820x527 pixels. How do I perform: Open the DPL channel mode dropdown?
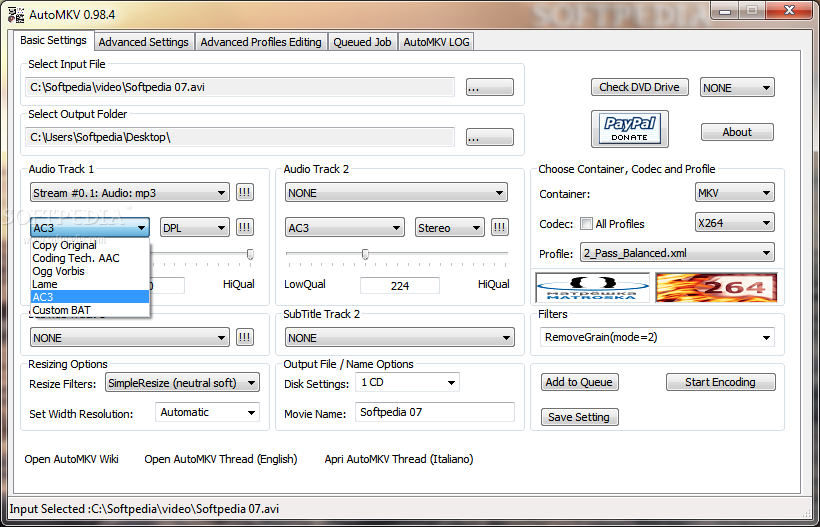pos(195,228)
